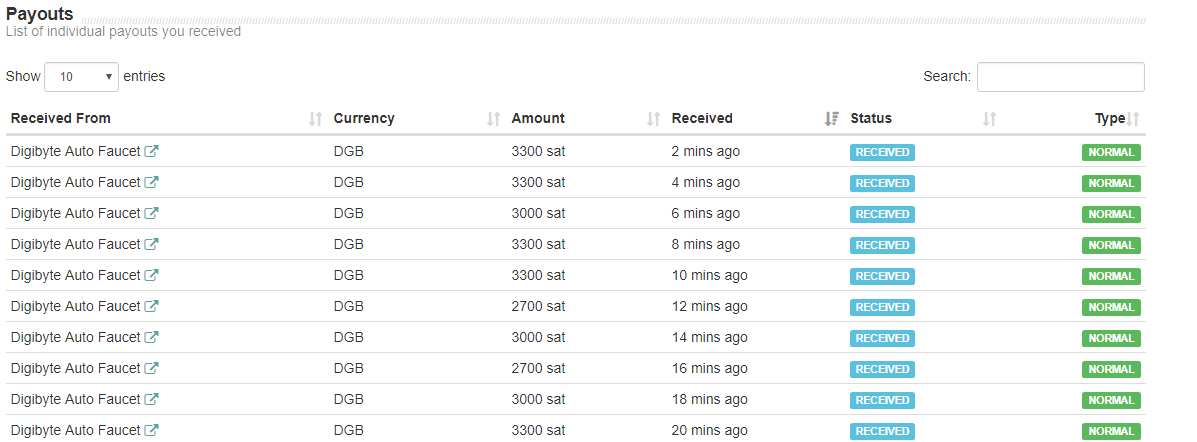The height and width of the screenshot is (442, 1197).
Task: Open external link icon in 2 mins ago row
Action: click(x=152, y=152)
